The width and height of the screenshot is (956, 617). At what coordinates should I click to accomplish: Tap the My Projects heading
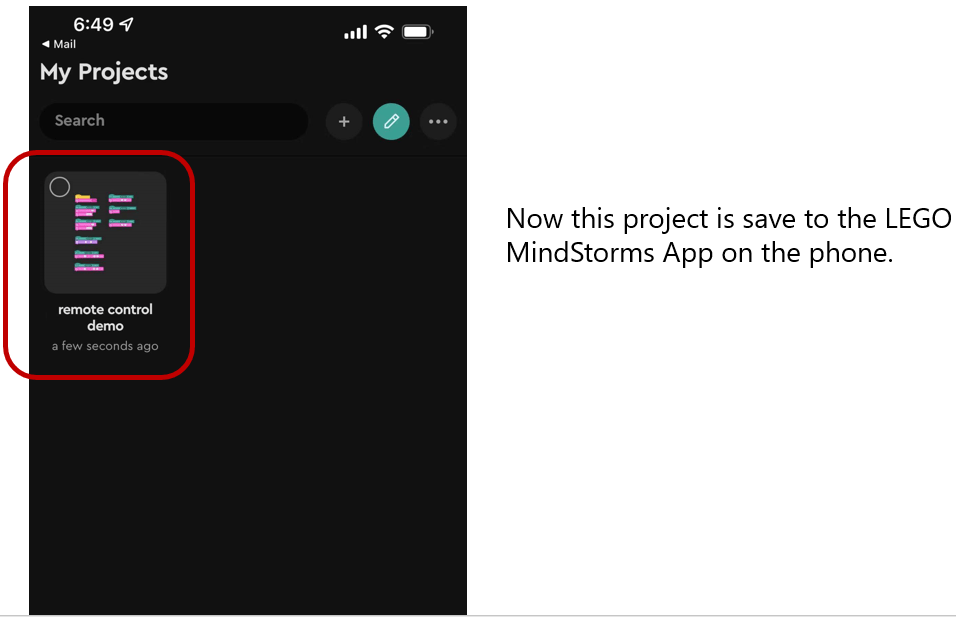coord(104,72)
